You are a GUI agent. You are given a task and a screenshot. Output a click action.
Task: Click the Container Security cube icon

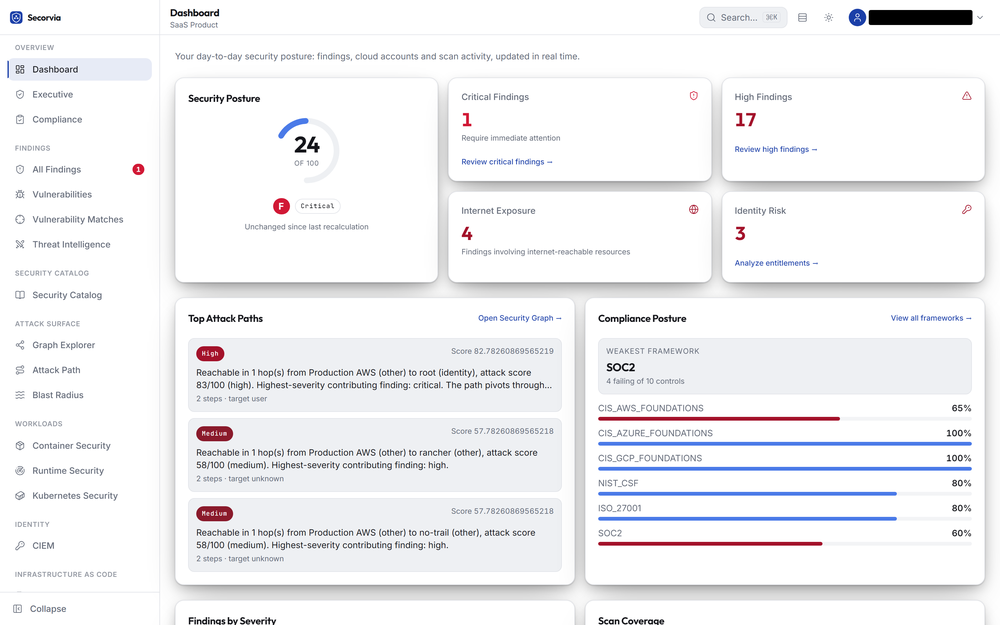point(20,446)
